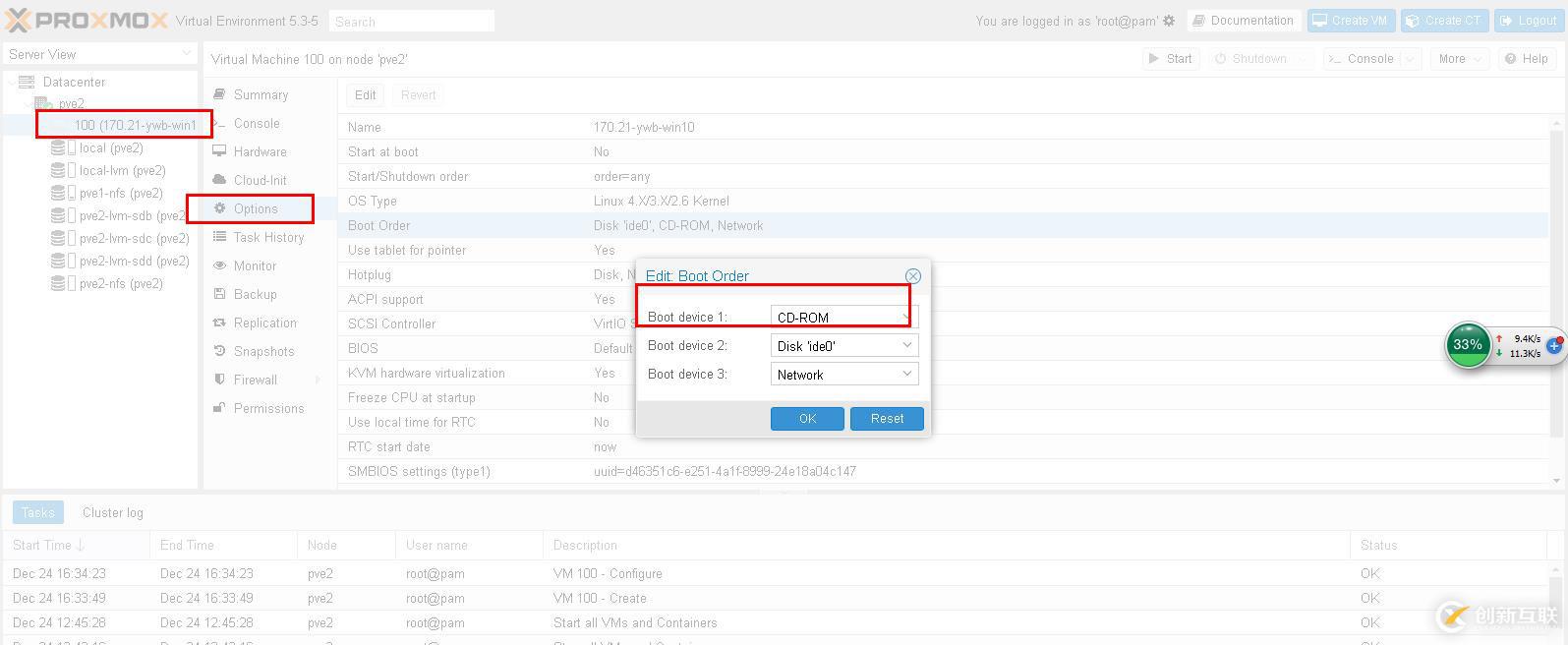This screenshot has height=645, width=1568.
Task: Open the Console button in toolbar
Action: click(x=1361, y=59)
